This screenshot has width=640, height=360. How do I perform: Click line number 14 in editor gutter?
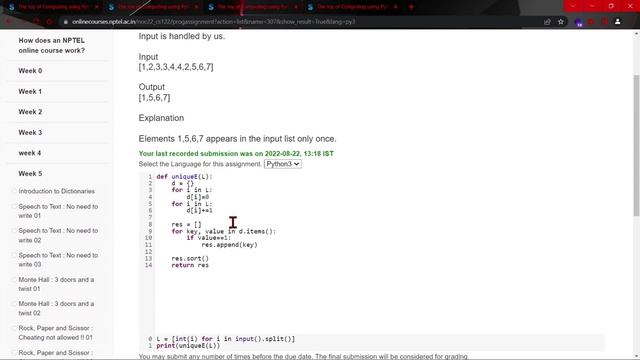coord(148,265)
